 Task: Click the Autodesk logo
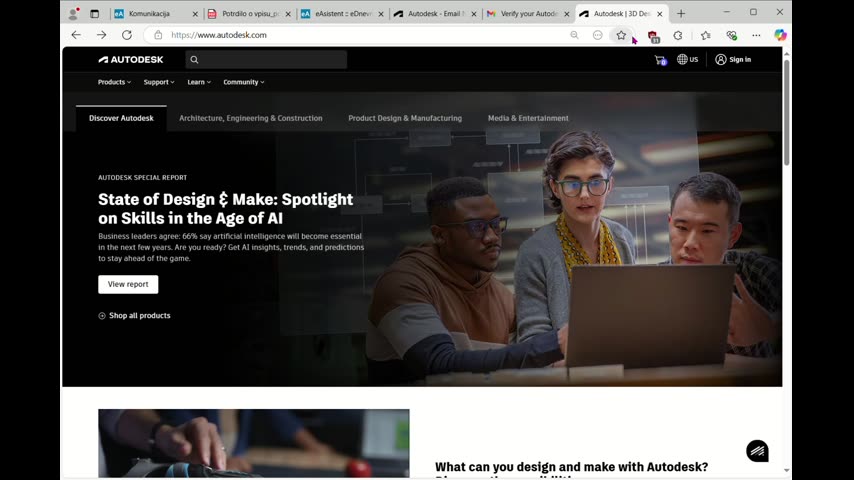coord(131,59)
